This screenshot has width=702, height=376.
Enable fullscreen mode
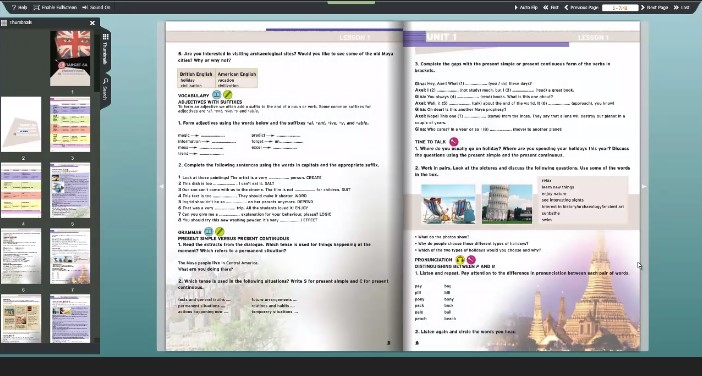tap(55, 8)
